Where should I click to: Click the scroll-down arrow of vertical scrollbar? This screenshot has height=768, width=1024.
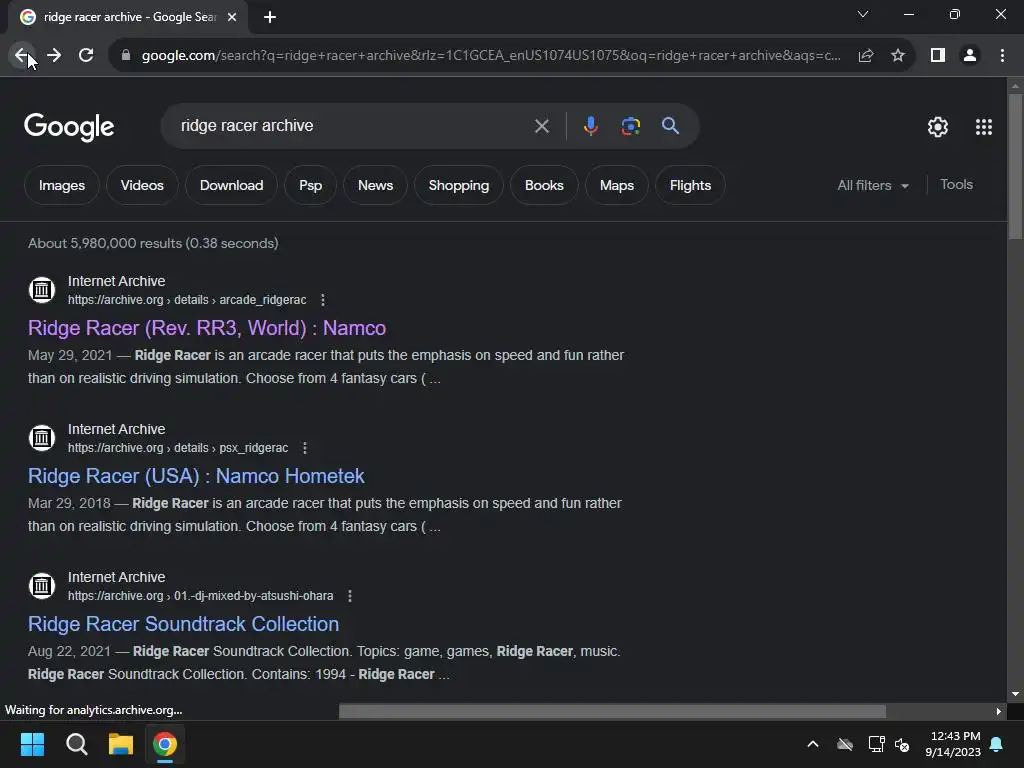pyautogui.click(x=1015, y=694)
